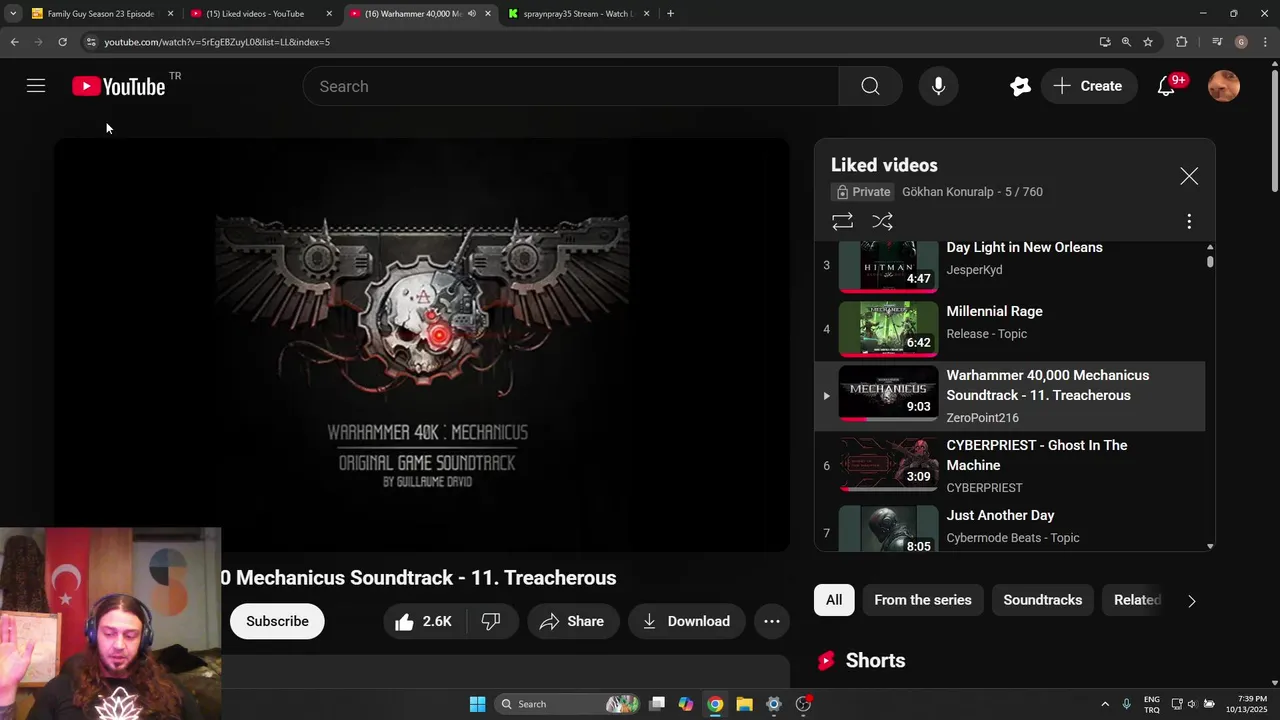
Task: Select the From the series chip
Action: [x=923, y=600]
